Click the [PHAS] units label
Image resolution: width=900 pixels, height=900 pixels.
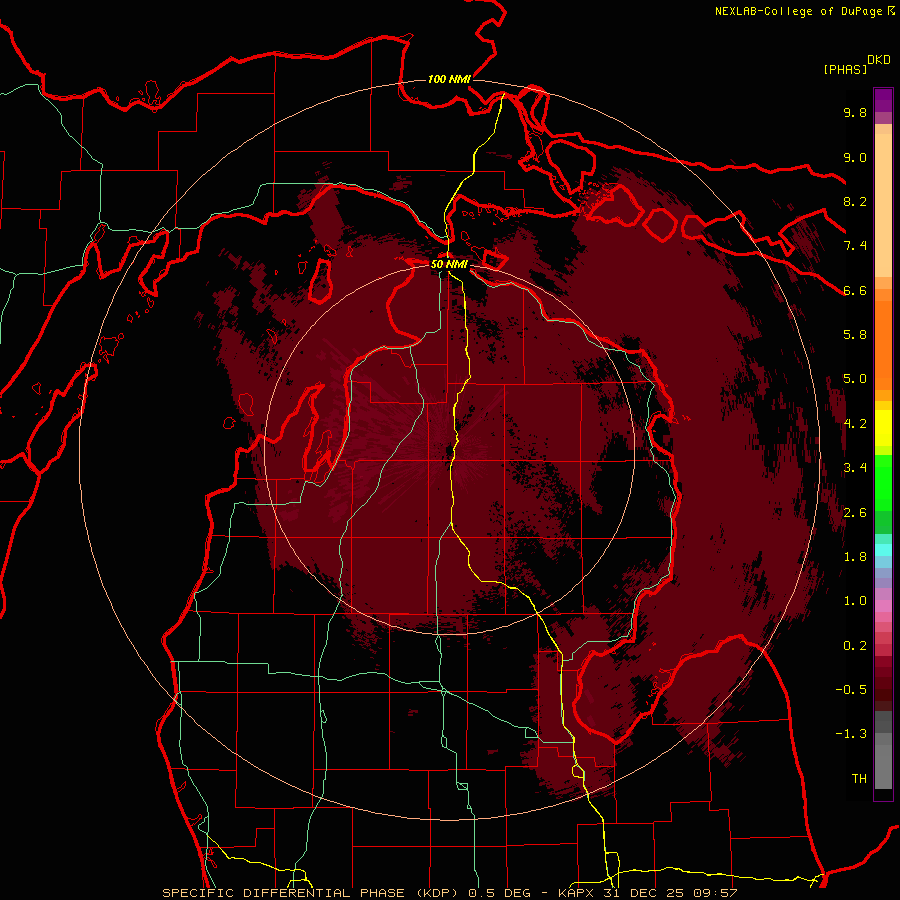[x=845, y=70]
